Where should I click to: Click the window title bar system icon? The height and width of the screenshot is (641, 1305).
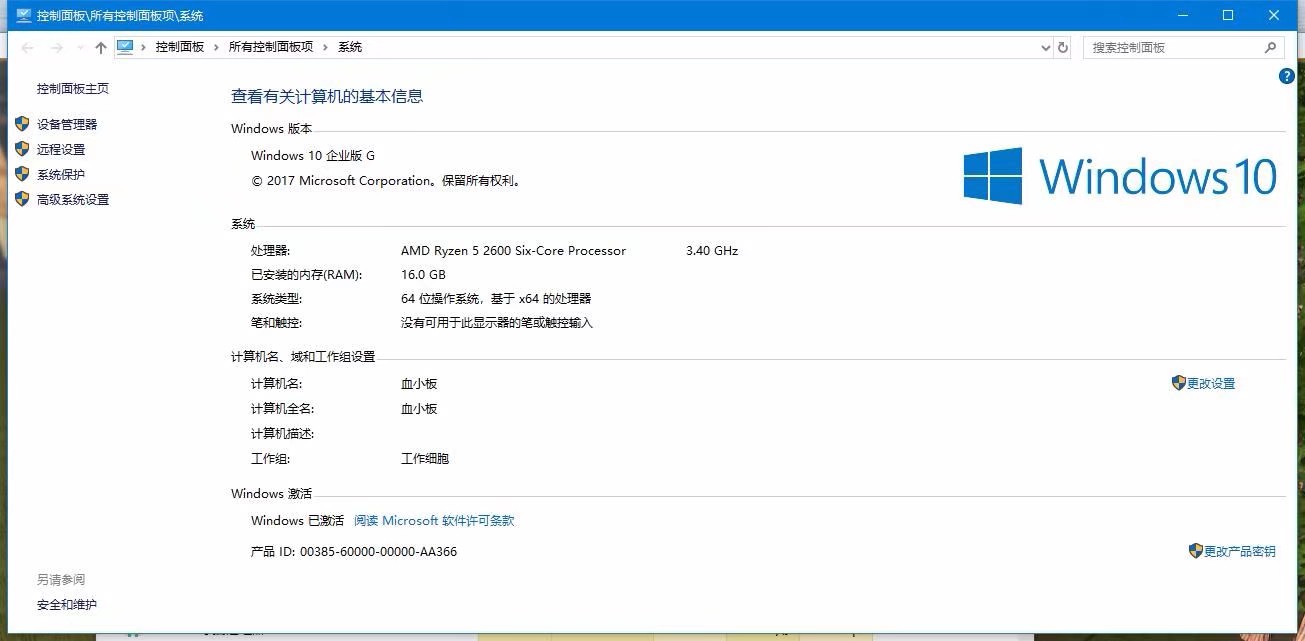coord(22,15)
